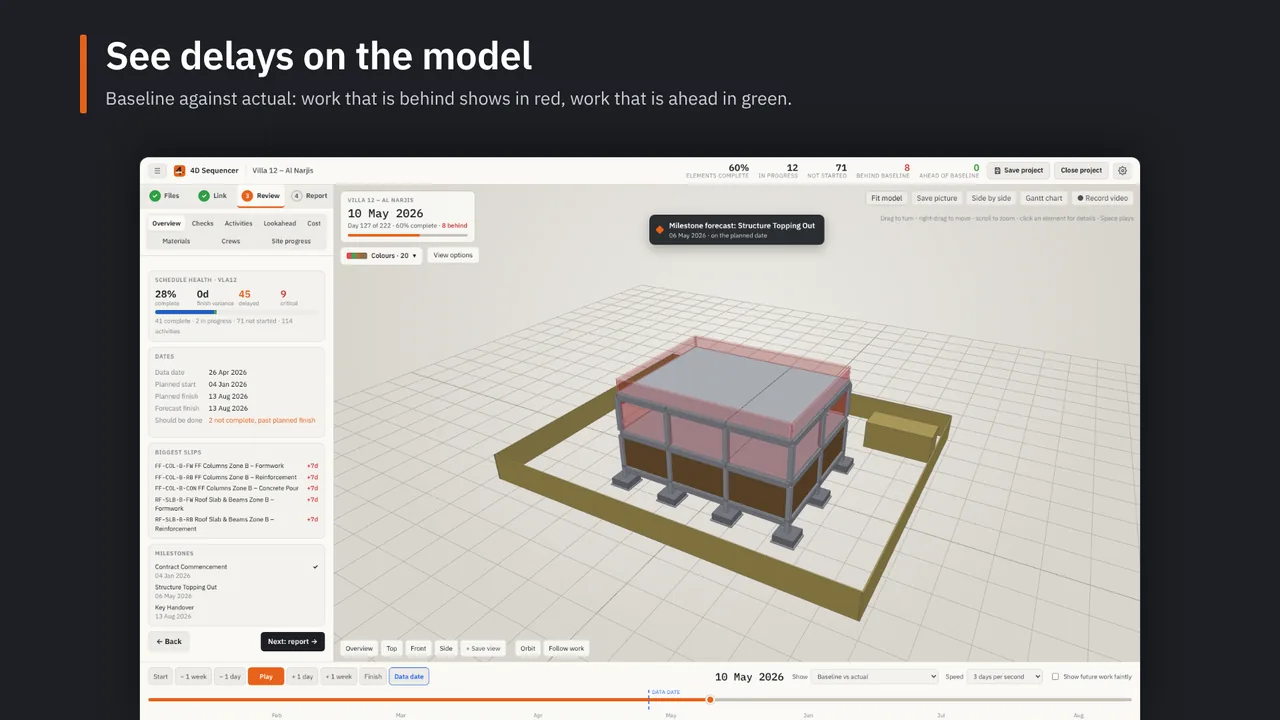Open the Materials tab

176,241
